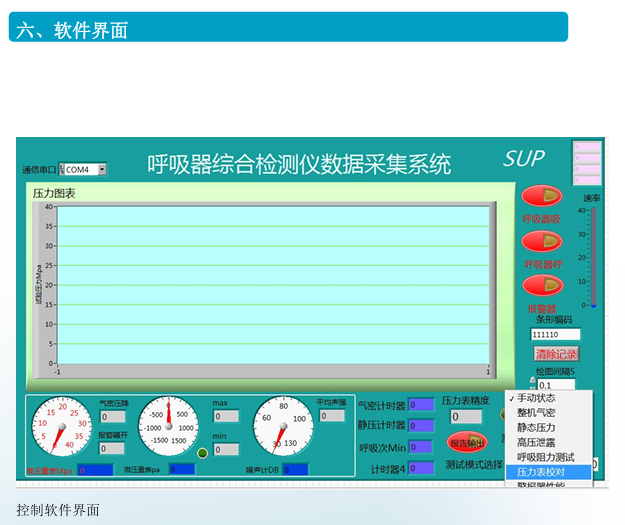Click the 速率 vertical slider
625x525 pixels.
(x=593, y=257)
